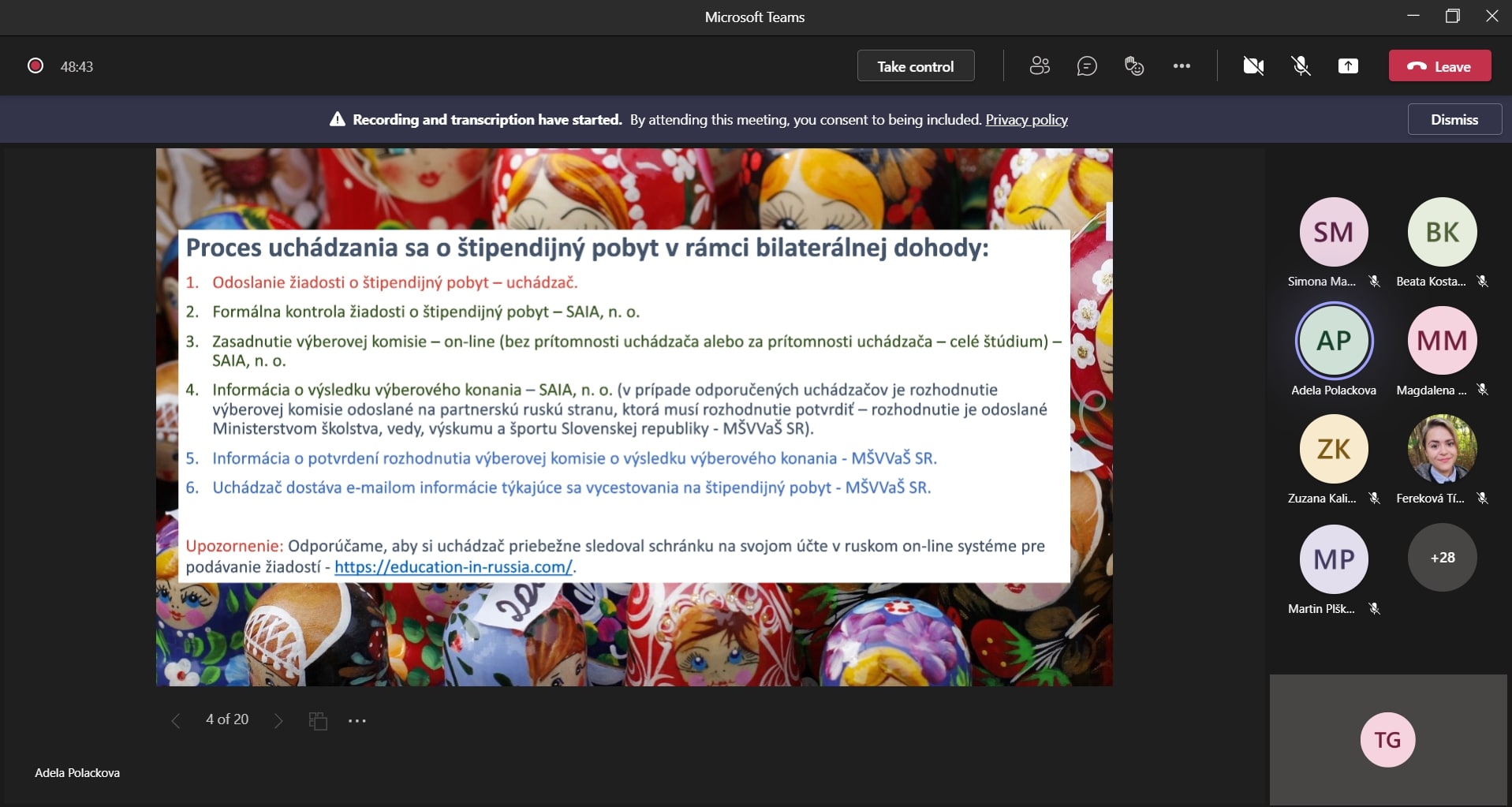
Task: Click muted mic icon beside Magdalena
Action: pyautogui.click(x=1483, y=390)
